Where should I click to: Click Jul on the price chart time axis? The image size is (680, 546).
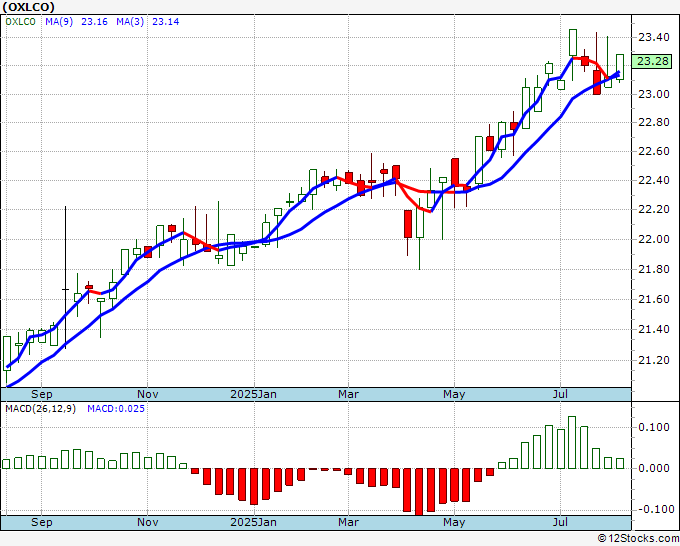pyautogui.click(x=560, y=394)
